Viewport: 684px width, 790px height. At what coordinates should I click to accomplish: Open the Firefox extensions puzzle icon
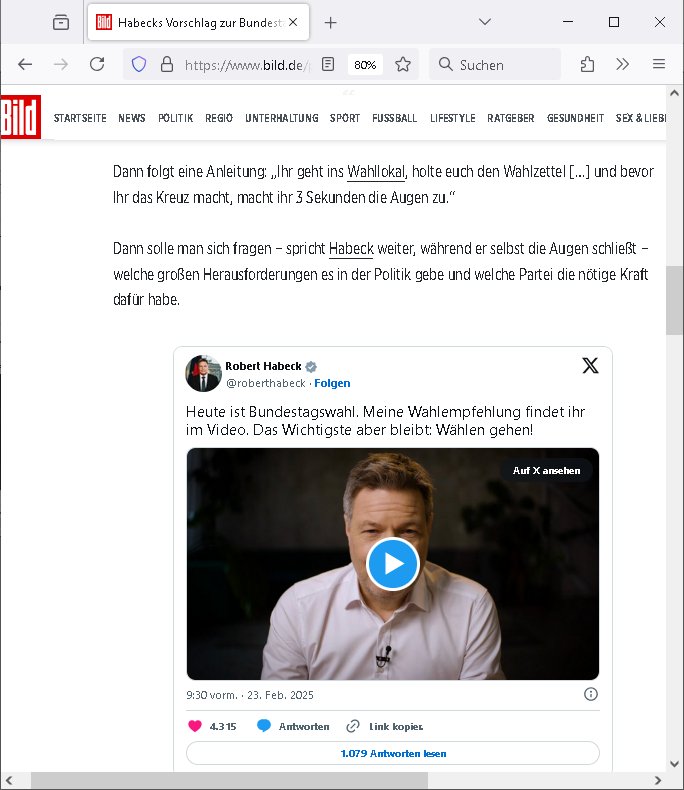tap(587, 64)
